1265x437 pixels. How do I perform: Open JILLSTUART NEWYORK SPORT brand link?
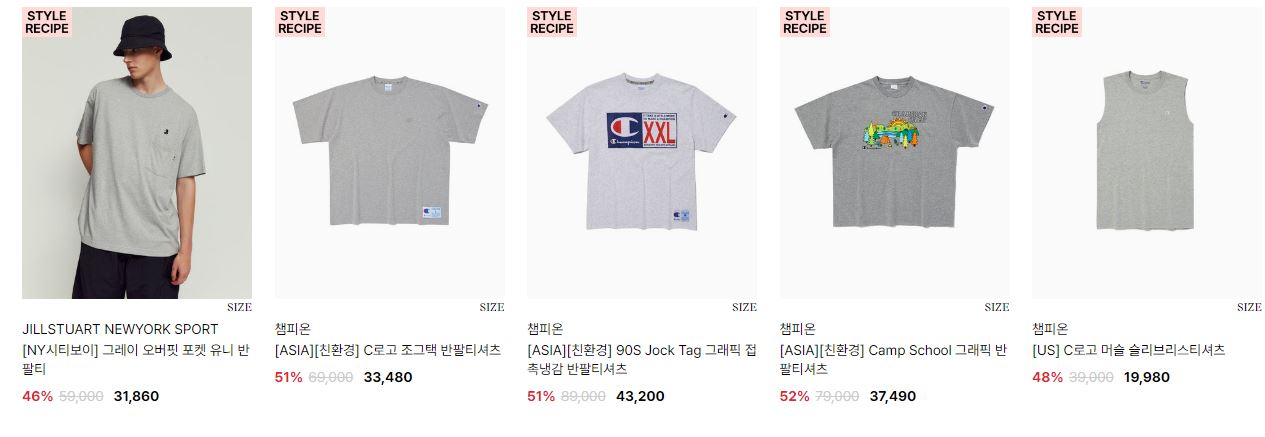click(x=120, y=329)
